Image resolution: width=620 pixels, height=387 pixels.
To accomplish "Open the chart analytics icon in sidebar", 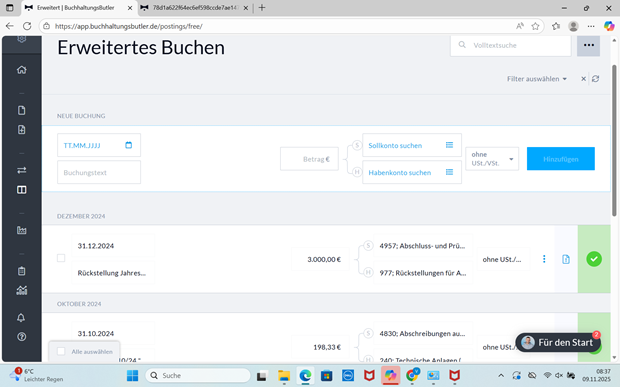I will coord(22,291).
